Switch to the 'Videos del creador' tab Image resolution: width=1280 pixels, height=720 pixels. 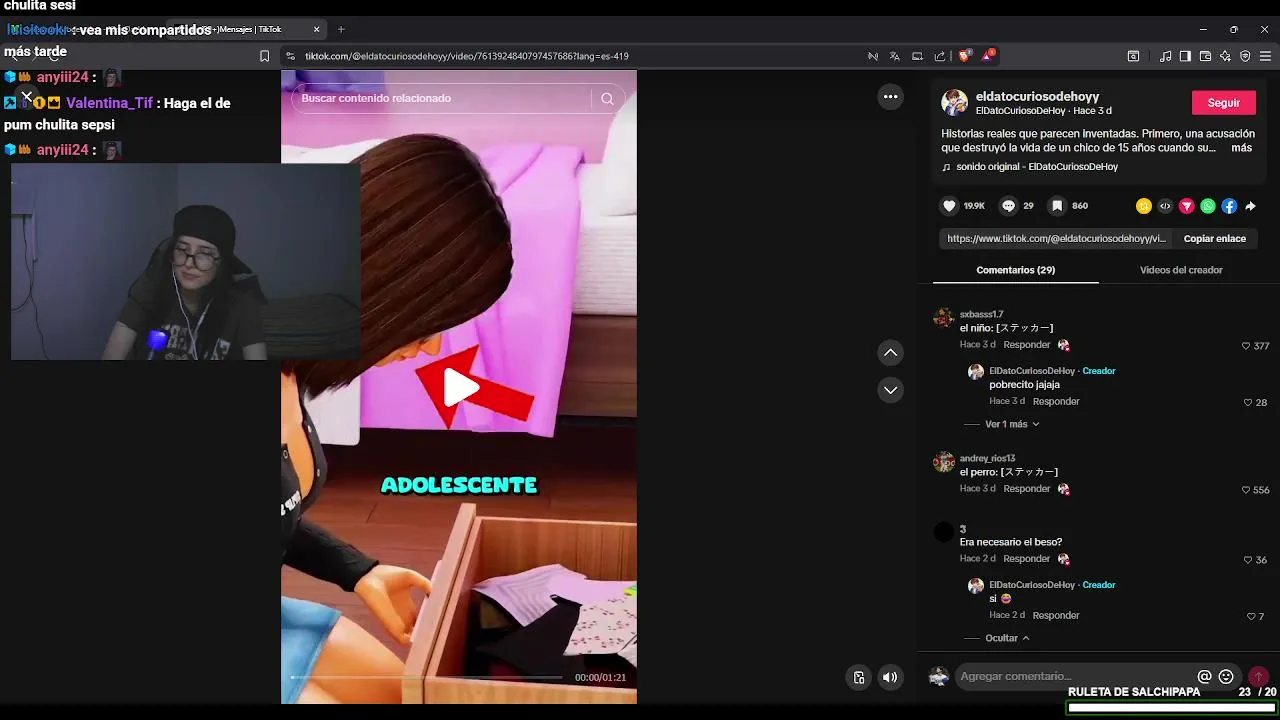1181,270
